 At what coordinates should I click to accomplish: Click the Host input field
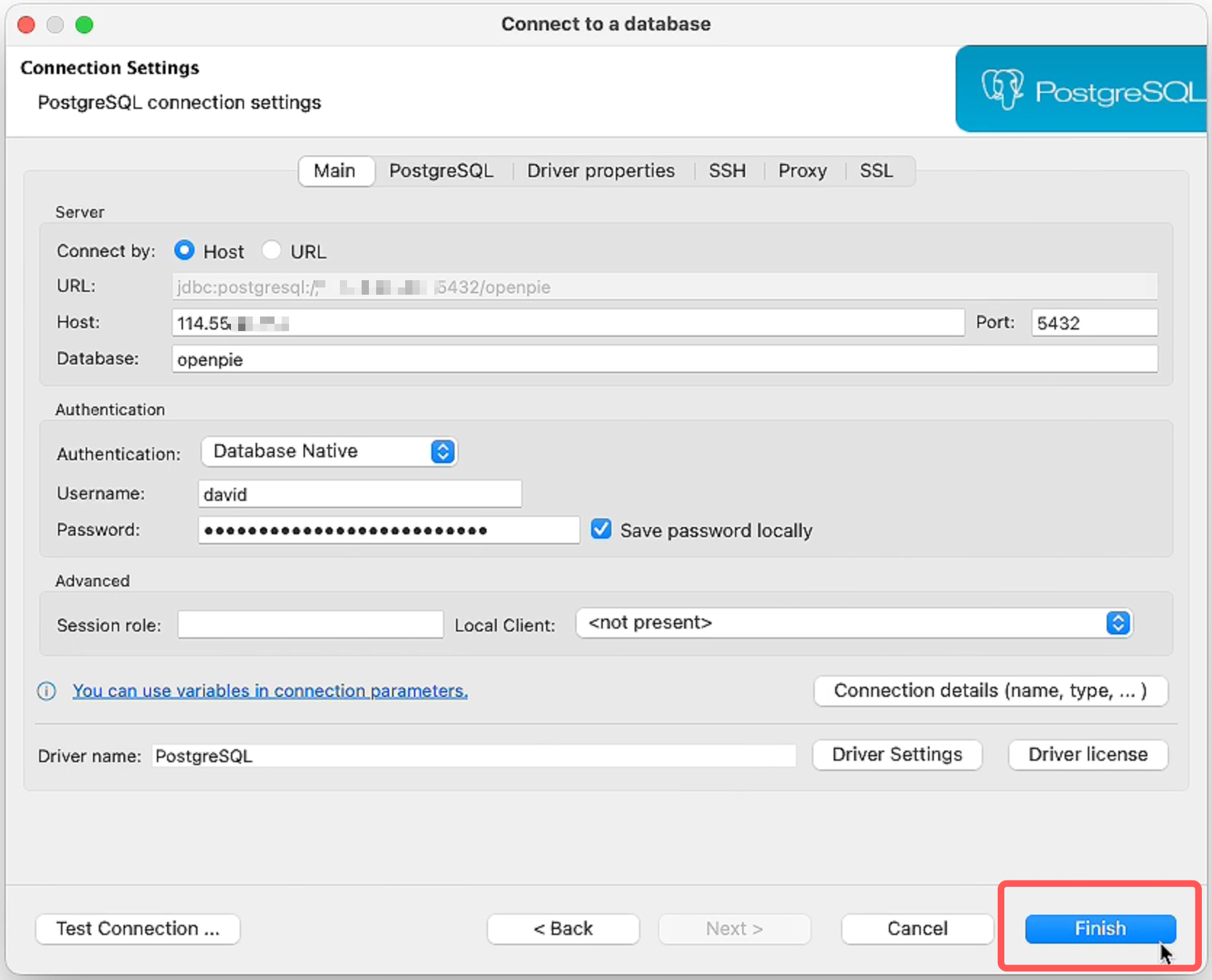[x=568, y=323]
